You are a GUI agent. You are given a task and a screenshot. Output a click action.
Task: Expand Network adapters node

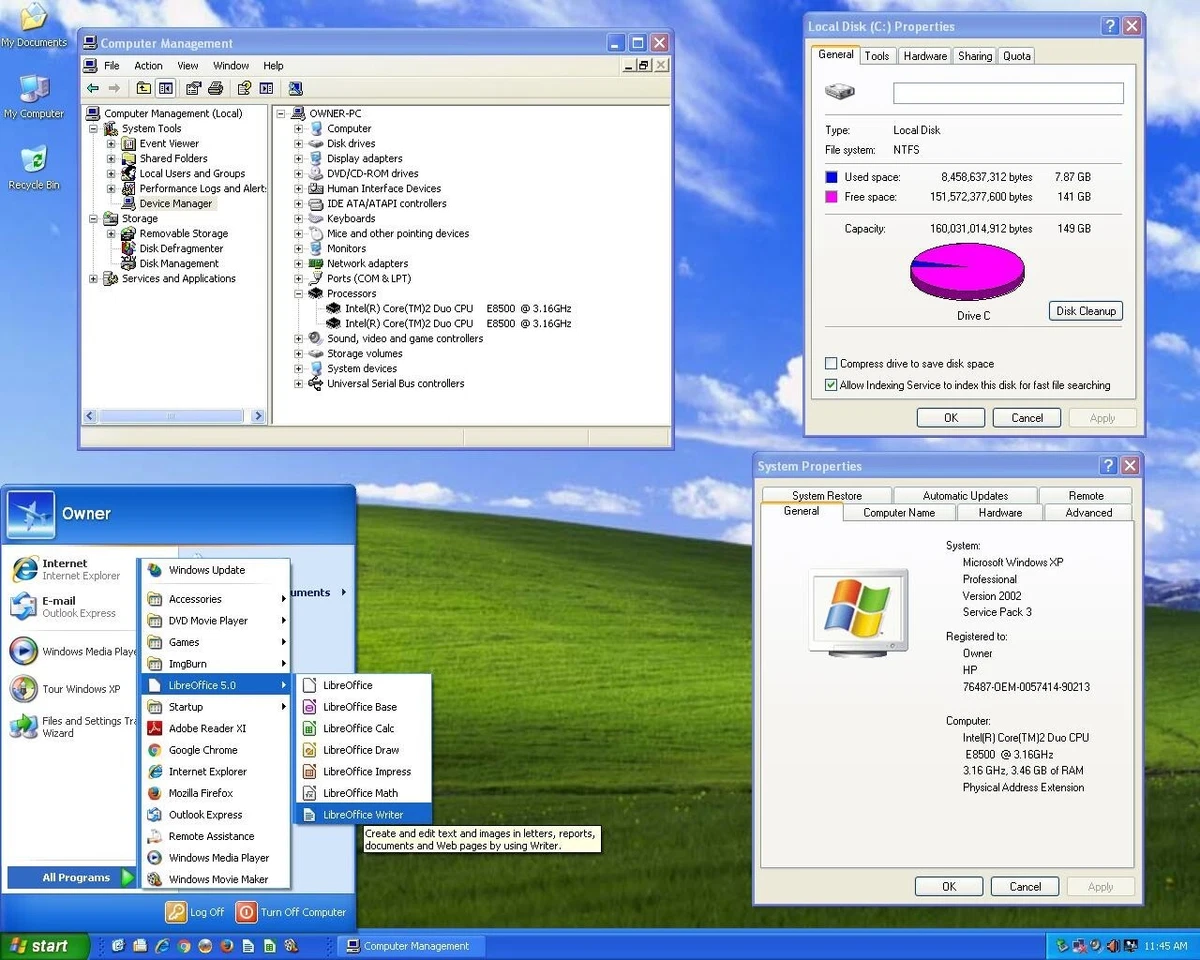298,264
